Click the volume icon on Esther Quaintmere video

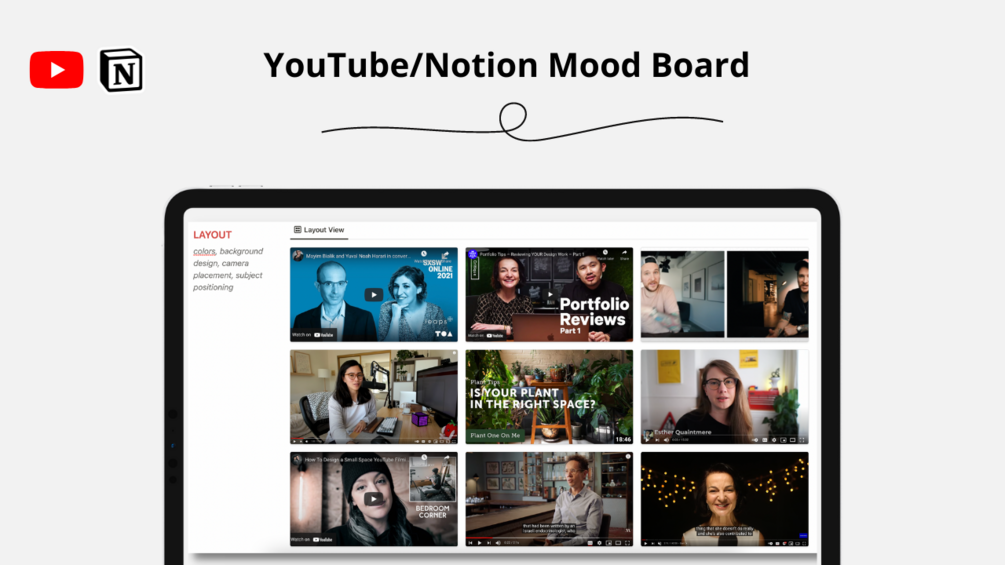coord(667,439)
